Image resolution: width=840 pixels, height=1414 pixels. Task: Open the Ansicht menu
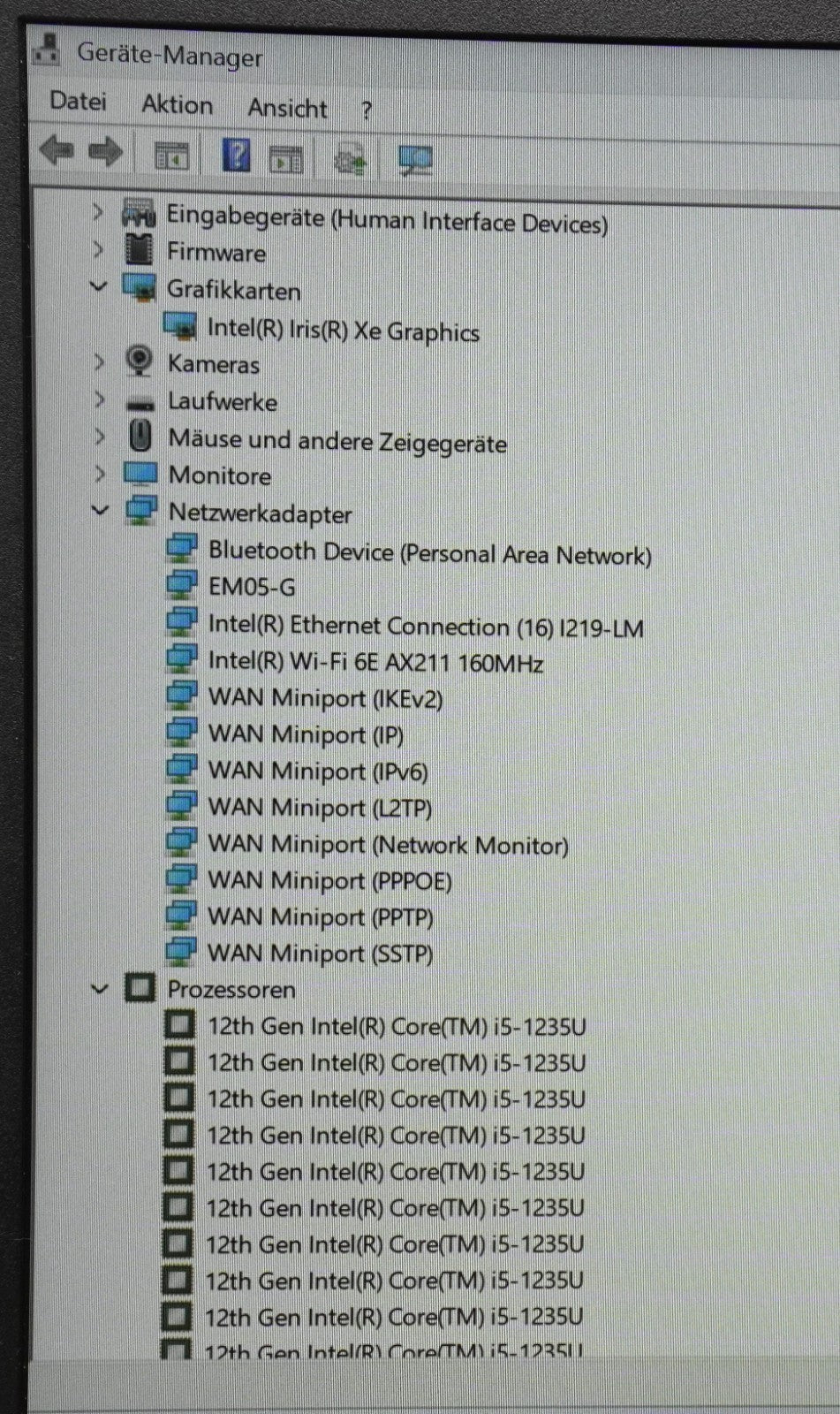pos(287,108)
